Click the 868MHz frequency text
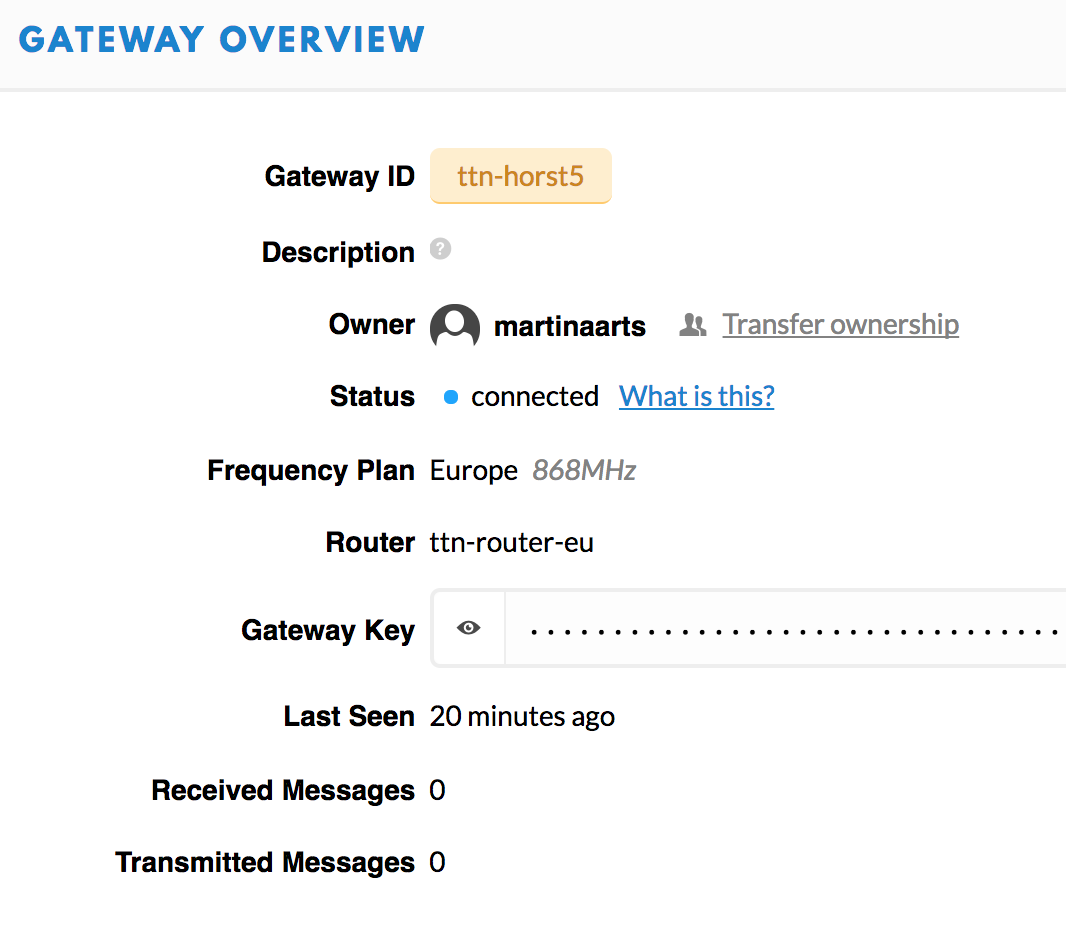Viewport: 1066px width, 934px height. [584, 470]
